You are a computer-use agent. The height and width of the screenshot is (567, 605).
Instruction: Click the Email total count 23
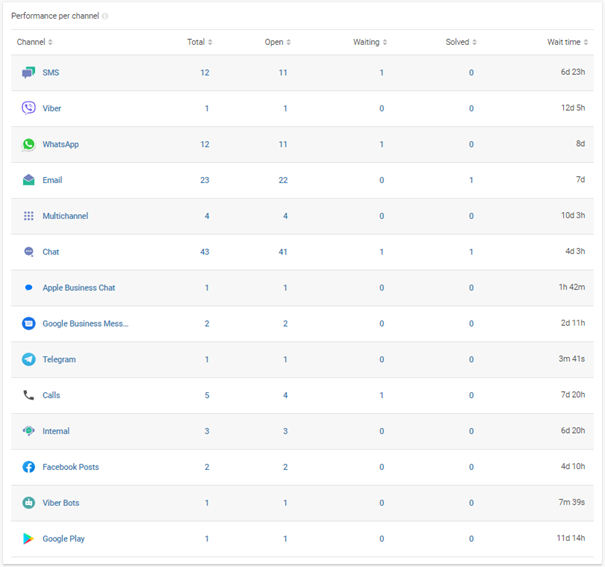[204, 180]
